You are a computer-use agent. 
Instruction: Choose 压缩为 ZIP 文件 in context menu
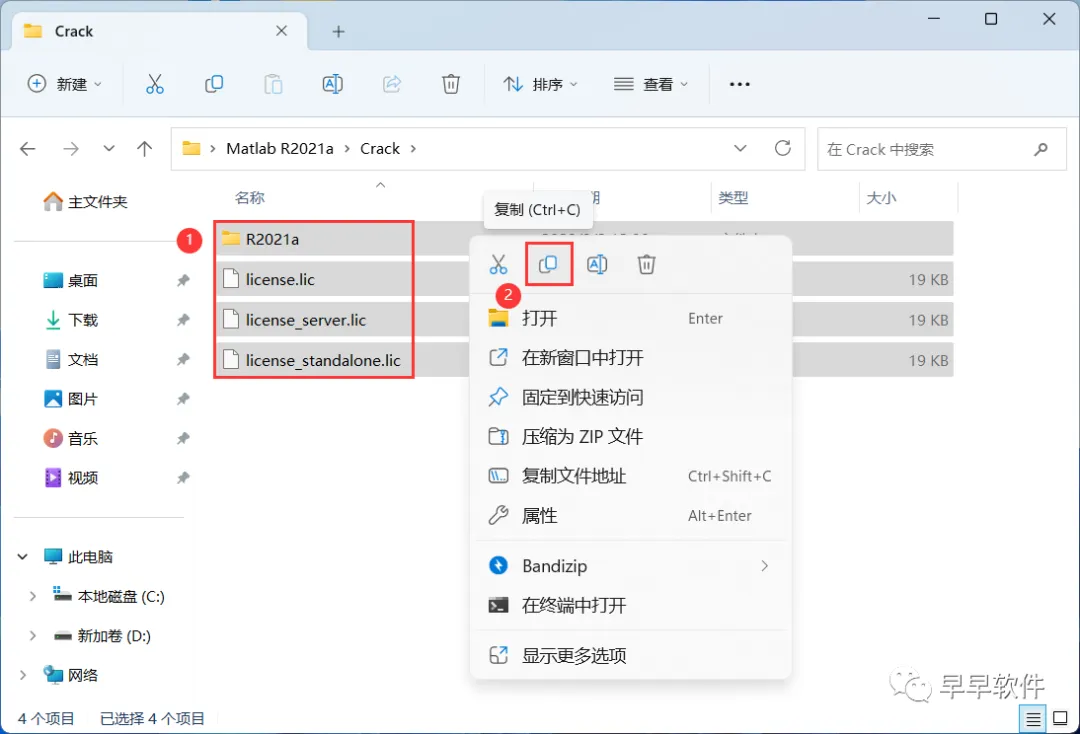[x=630, y=437]
